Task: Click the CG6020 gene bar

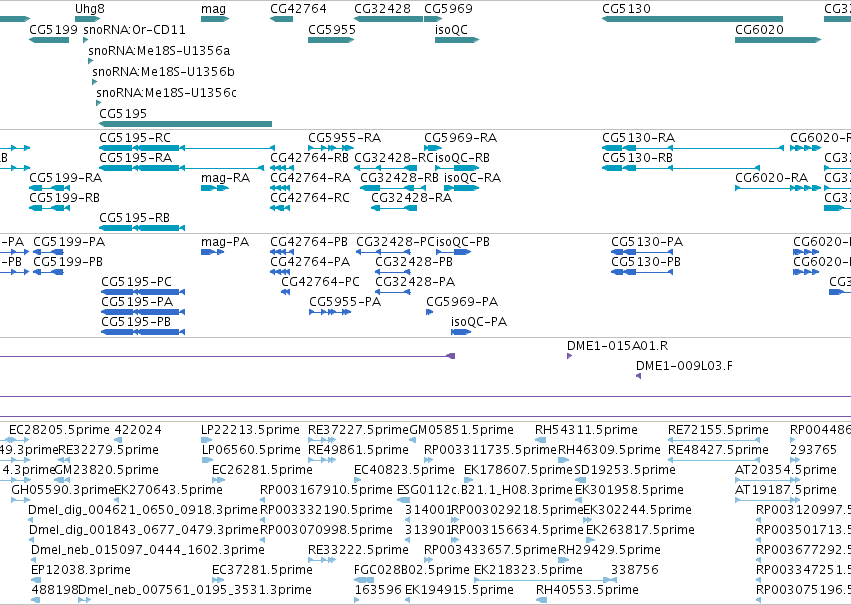Action: (778, 40)
